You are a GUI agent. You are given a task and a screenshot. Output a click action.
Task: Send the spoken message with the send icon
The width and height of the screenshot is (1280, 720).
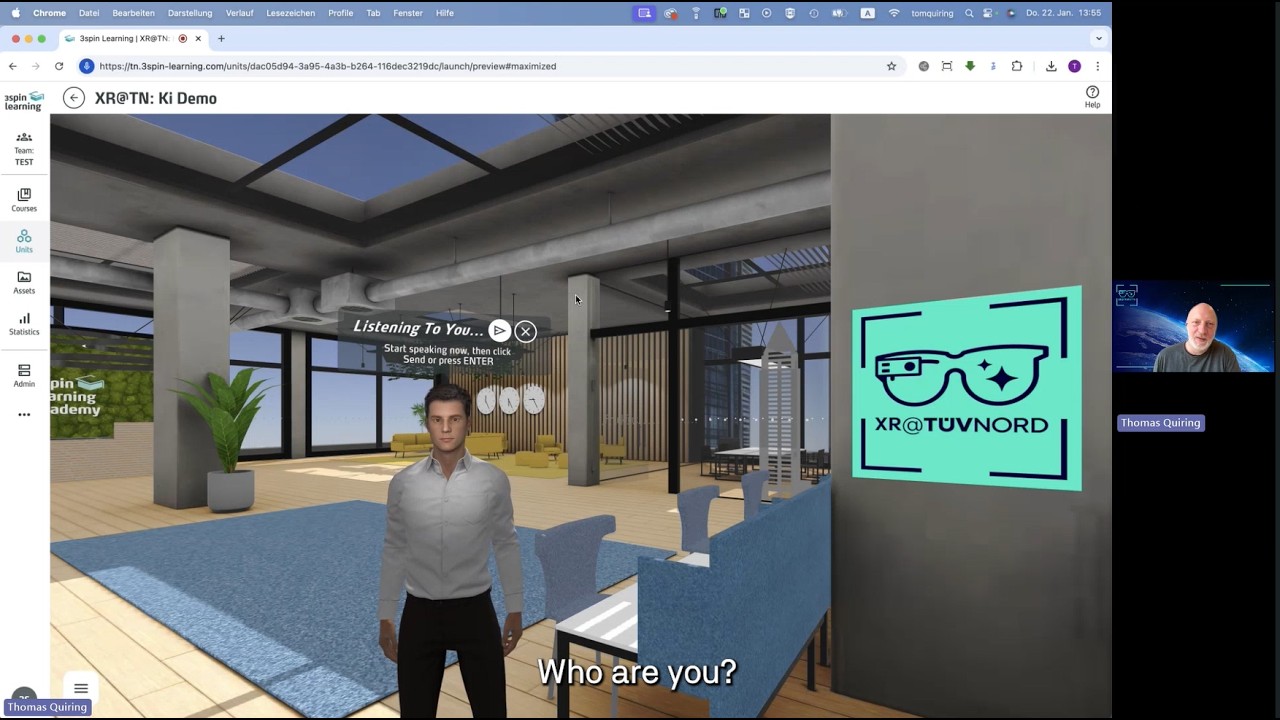click(x=499, y=330)
